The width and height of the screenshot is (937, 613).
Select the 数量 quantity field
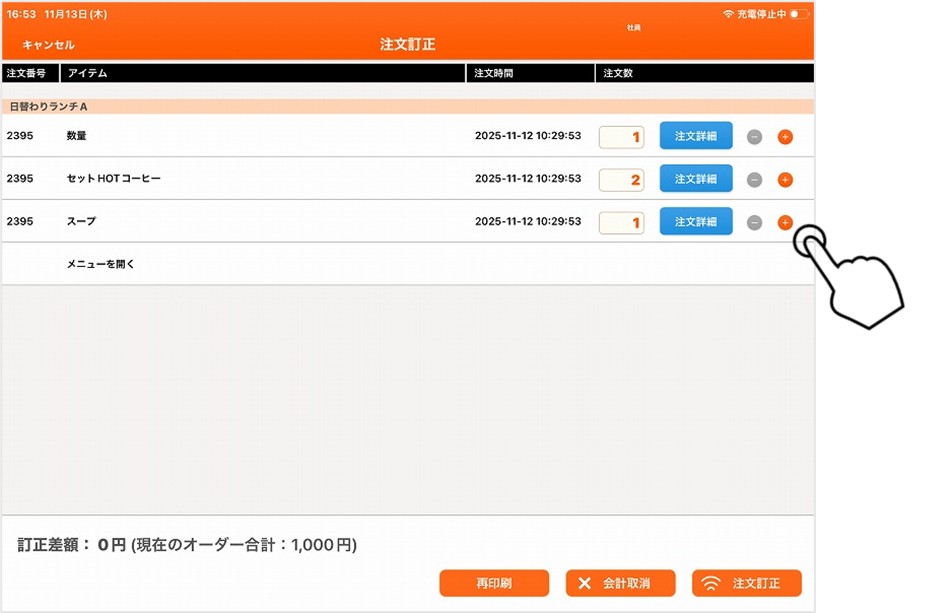click(x=621, y=137)
